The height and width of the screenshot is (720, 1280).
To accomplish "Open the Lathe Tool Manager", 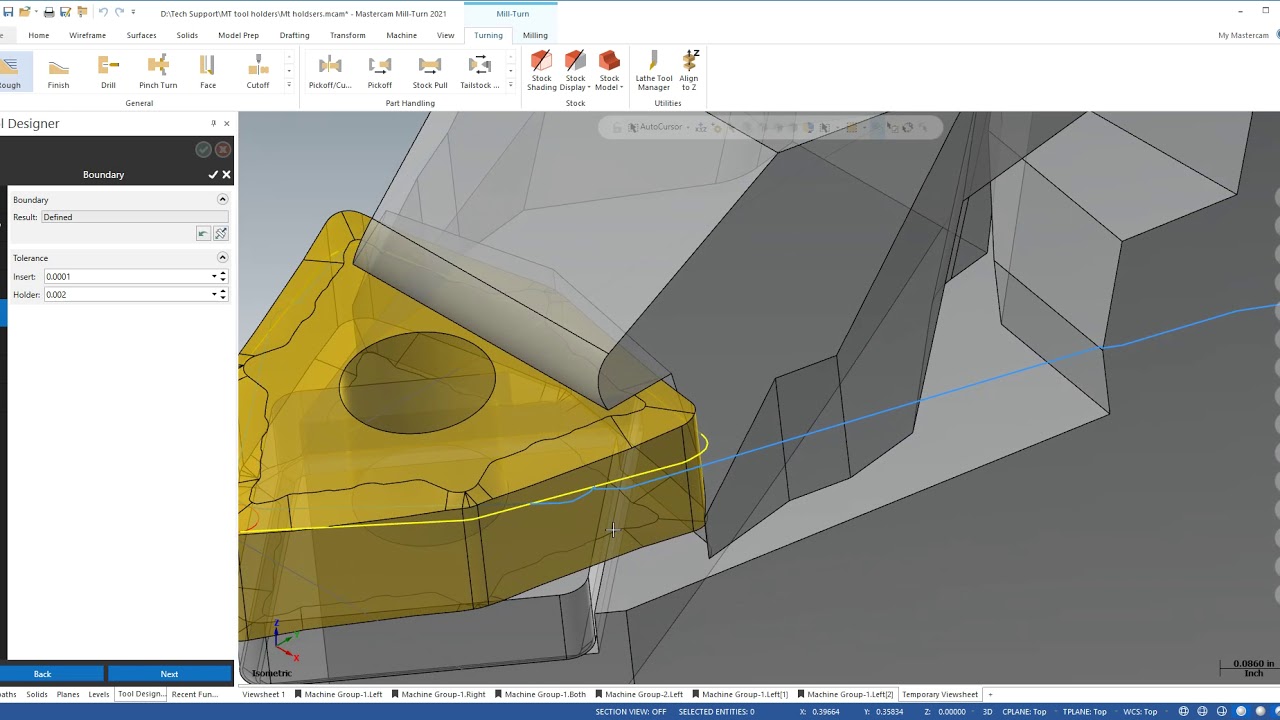I will pyautogui.click(x=654, y=72).
